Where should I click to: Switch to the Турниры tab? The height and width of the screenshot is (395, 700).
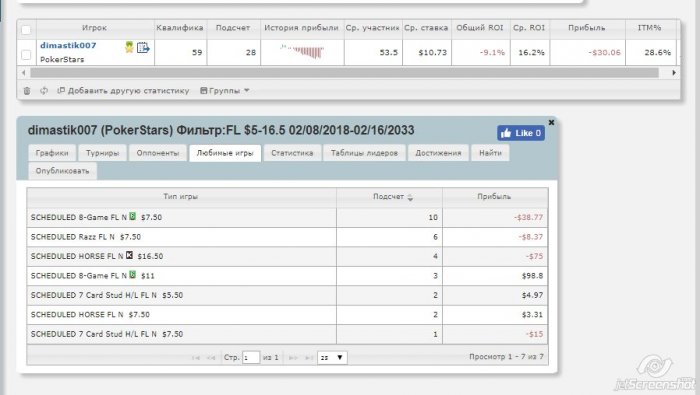coord(103,153)
